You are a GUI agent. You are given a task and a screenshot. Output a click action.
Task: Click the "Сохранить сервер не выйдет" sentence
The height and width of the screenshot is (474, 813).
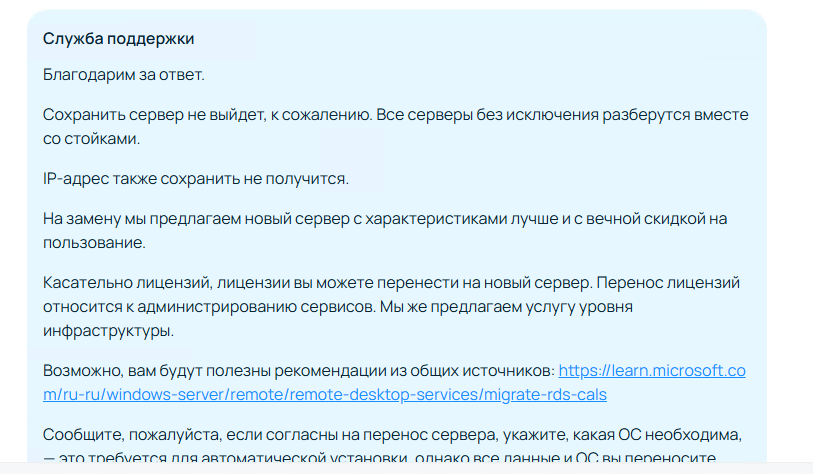tap(207, 115)
